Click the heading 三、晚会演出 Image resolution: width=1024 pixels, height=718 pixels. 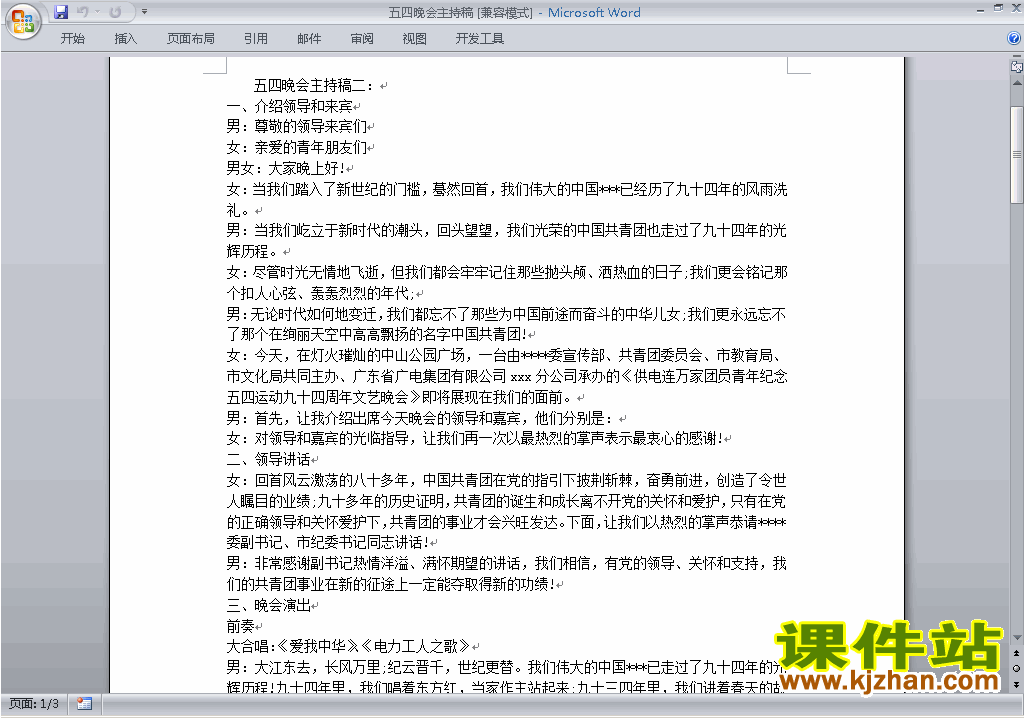click(268, 605)
